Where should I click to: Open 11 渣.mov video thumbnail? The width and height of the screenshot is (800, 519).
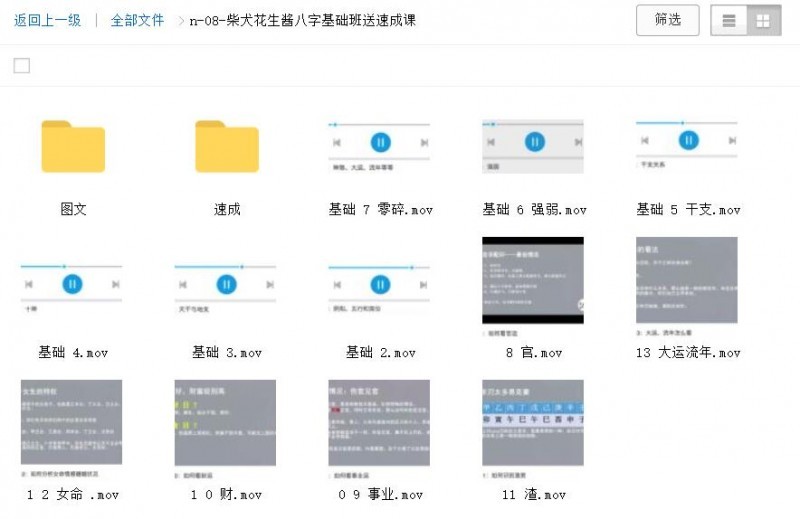click(x=533, y=423)
